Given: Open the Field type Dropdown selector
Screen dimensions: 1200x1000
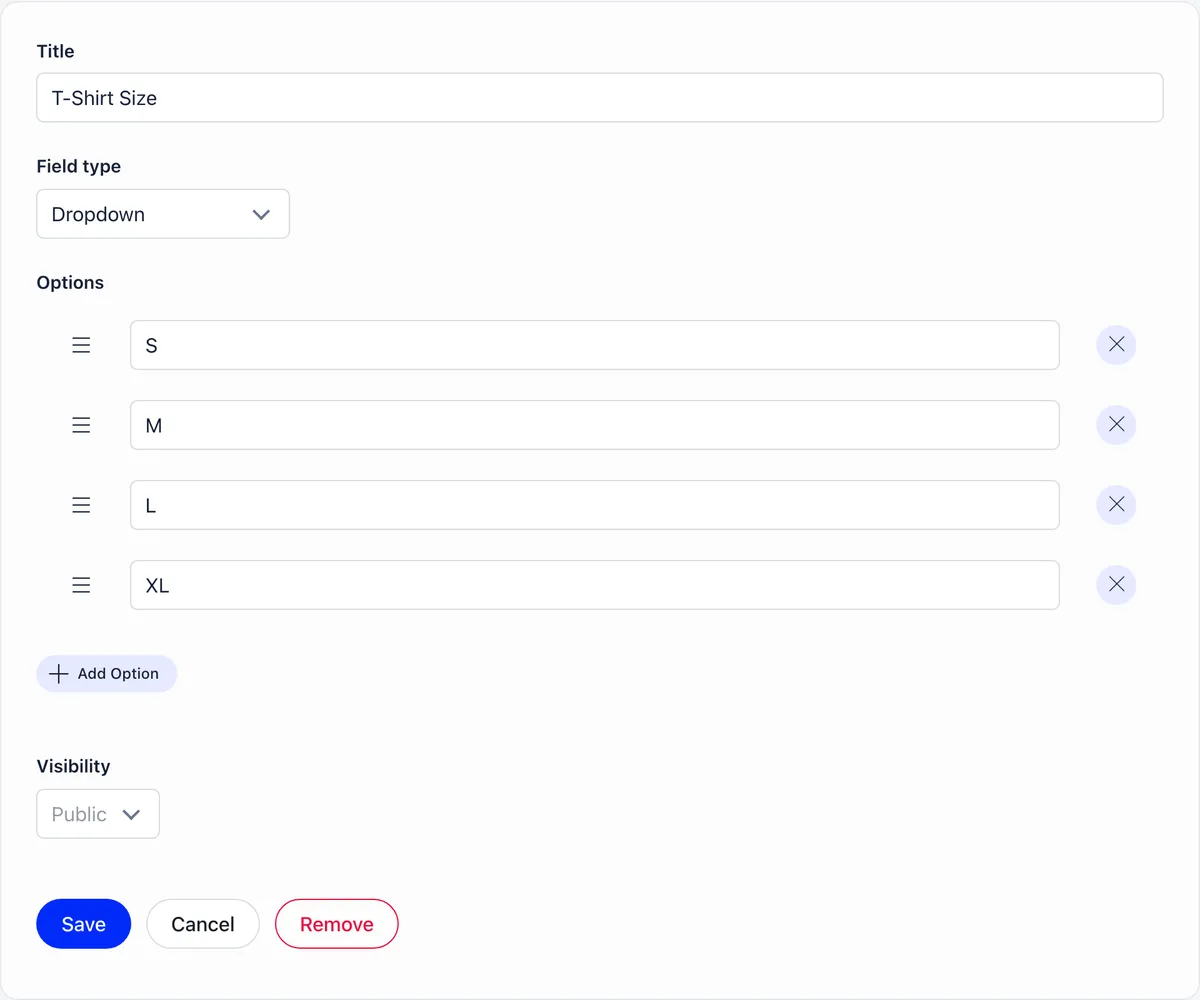Looking at the screenshot, I should (x=163, y=214).
